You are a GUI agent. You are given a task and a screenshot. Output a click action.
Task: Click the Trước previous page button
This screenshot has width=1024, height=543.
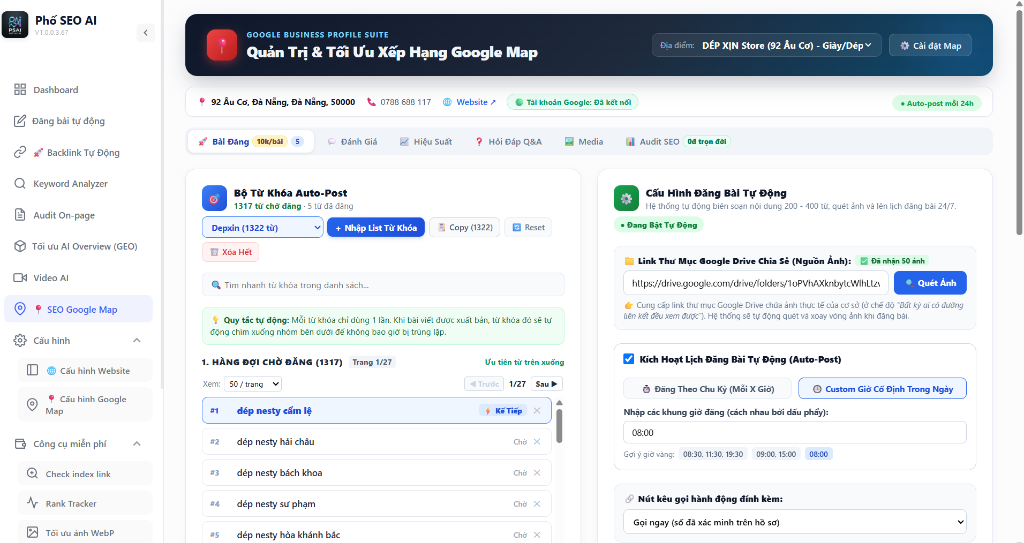(x=485, y=384)
